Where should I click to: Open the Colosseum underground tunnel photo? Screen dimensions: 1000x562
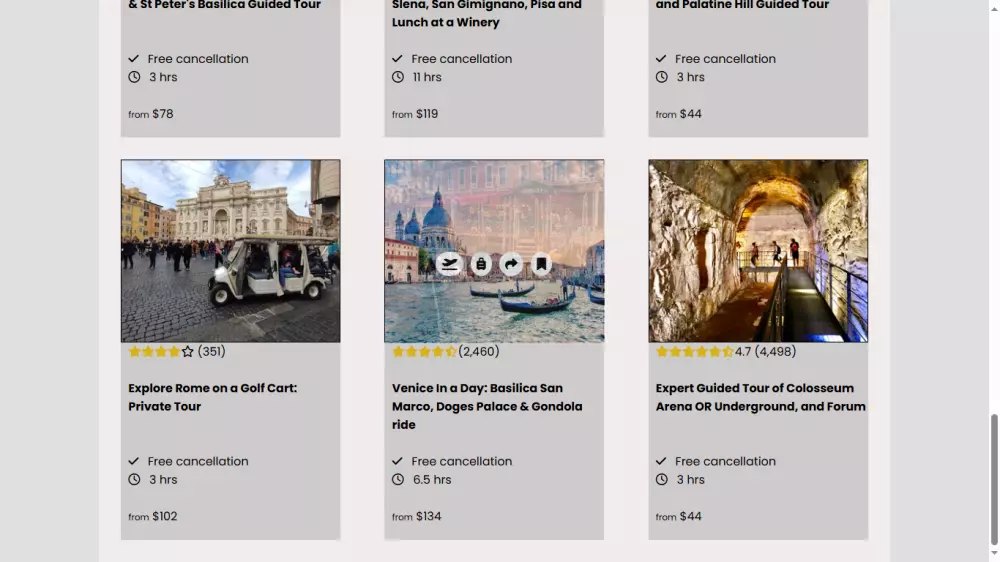tap(758, 251)
